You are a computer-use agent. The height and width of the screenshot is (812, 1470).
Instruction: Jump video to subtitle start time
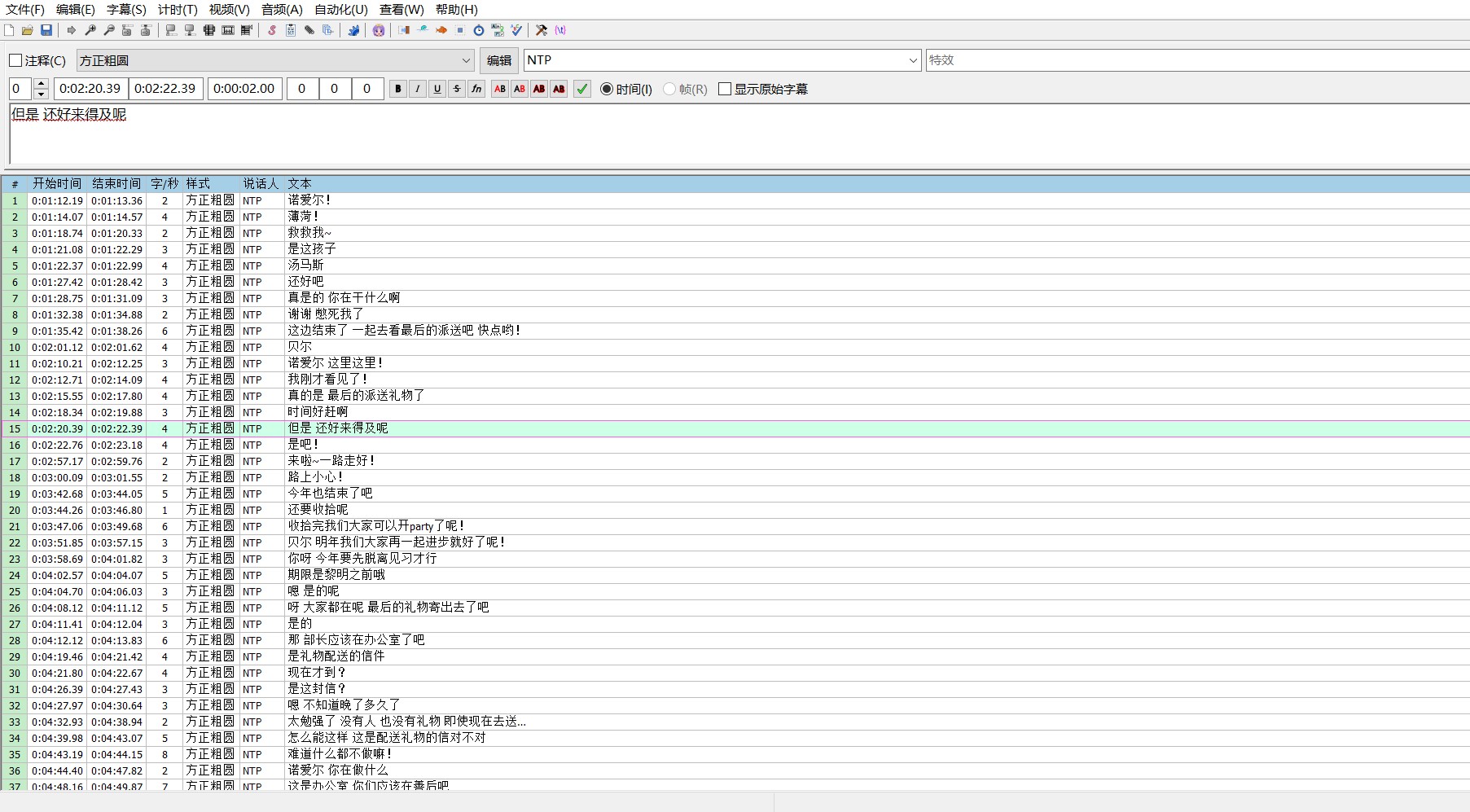(127, 30)
